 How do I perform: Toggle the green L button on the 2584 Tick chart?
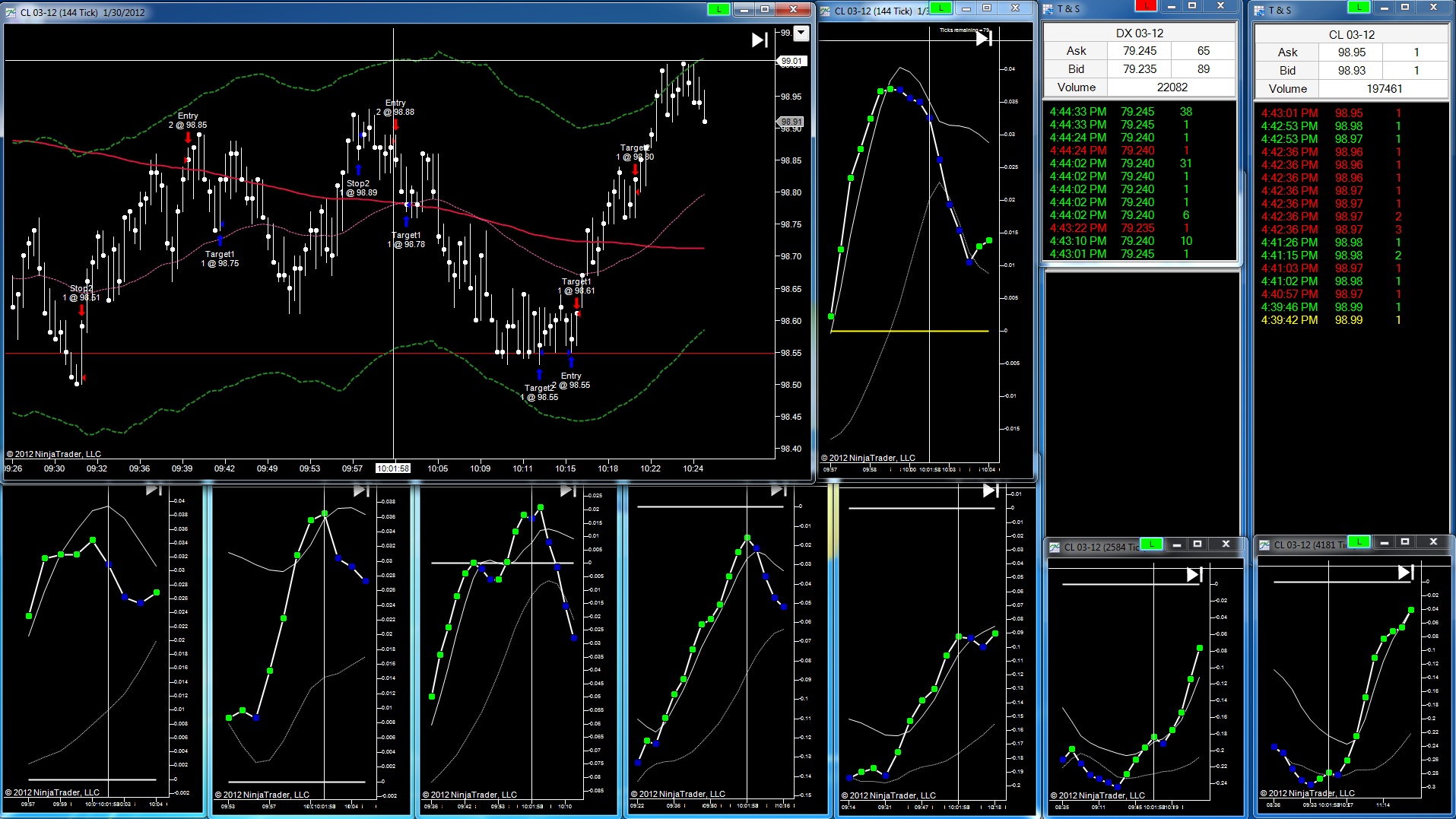coord(1152,544)
